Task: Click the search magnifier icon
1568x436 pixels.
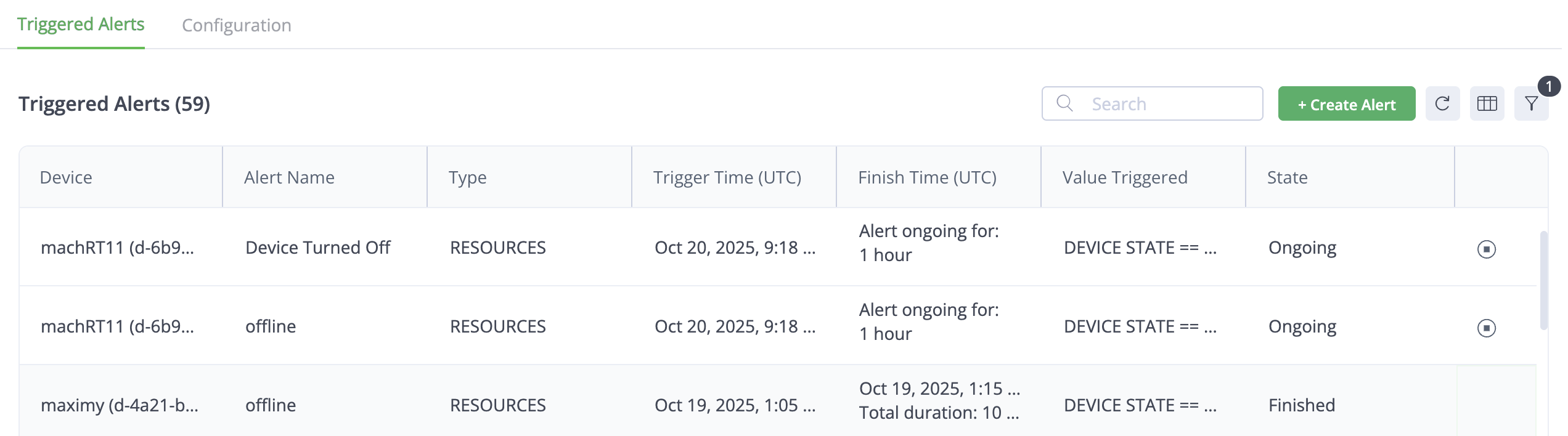Action: [x=1064, y=103]
